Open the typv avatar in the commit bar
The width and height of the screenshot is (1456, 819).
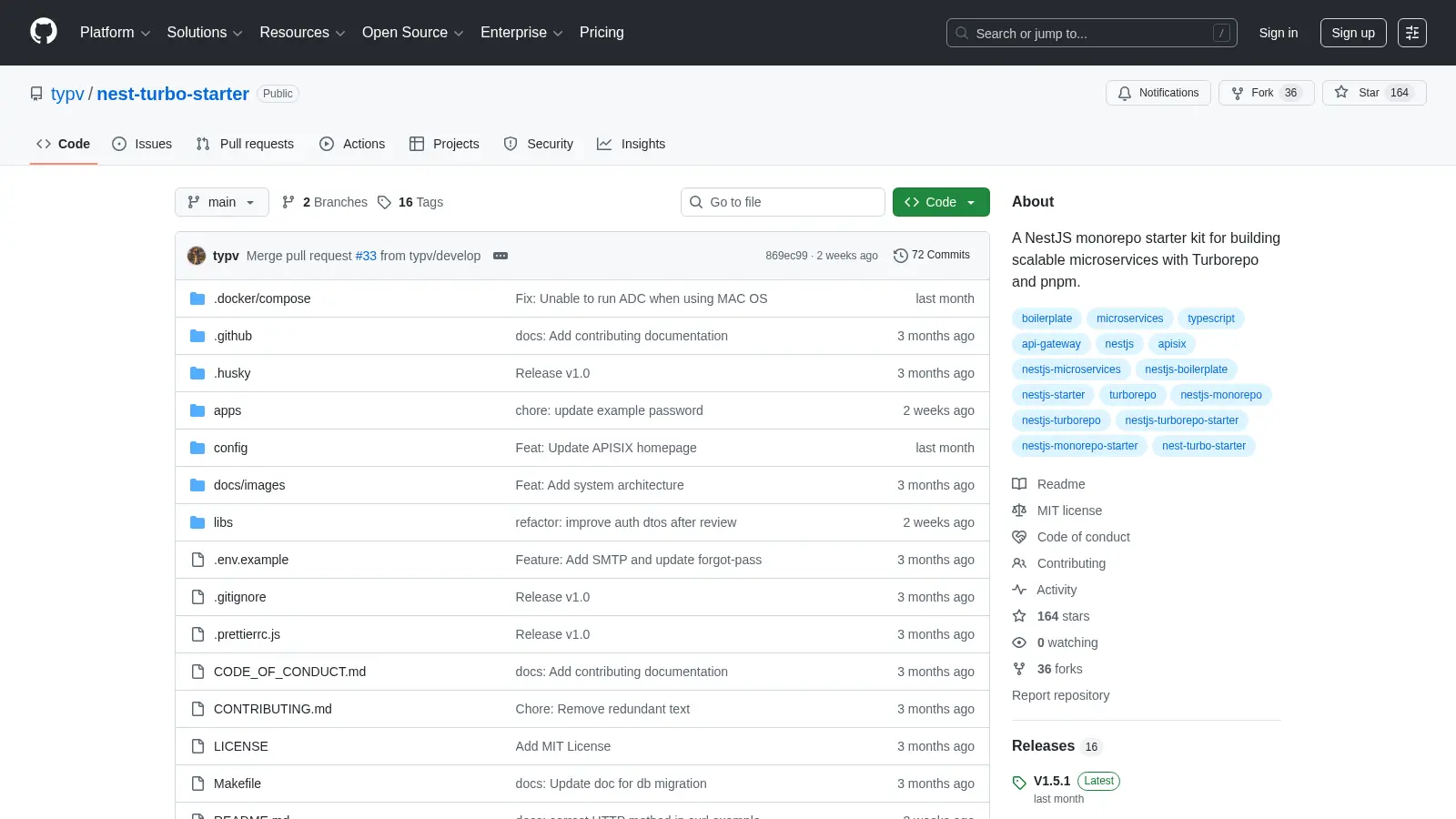197,256
